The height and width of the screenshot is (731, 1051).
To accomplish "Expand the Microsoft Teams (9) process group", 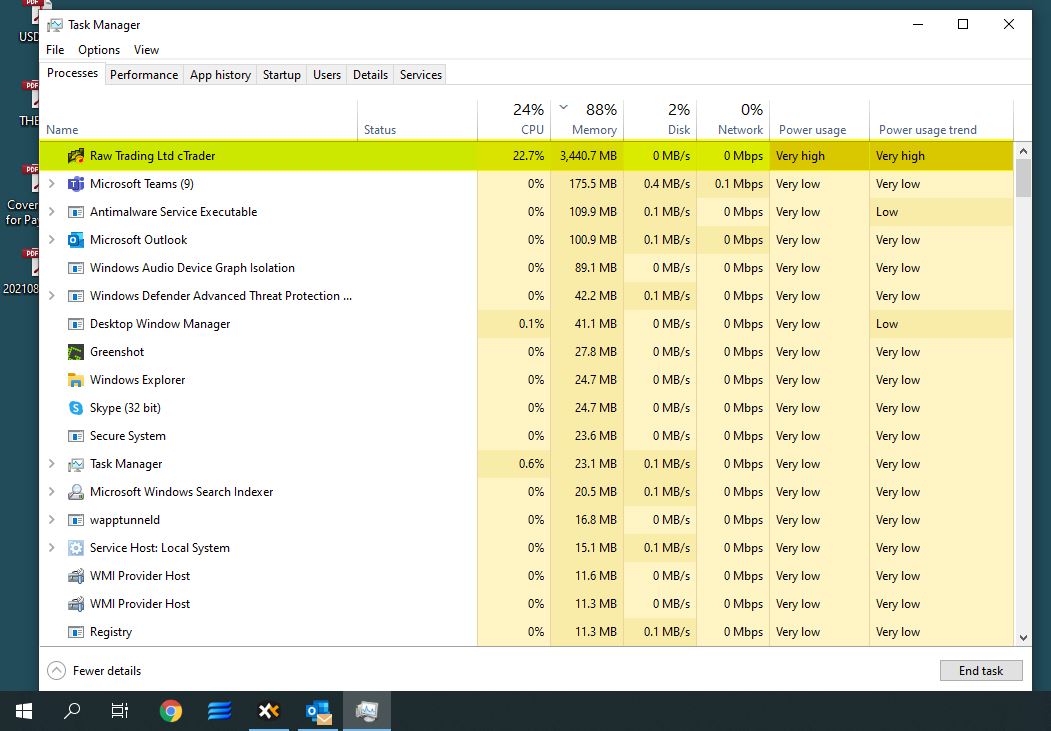I will (x=52, y=184).
